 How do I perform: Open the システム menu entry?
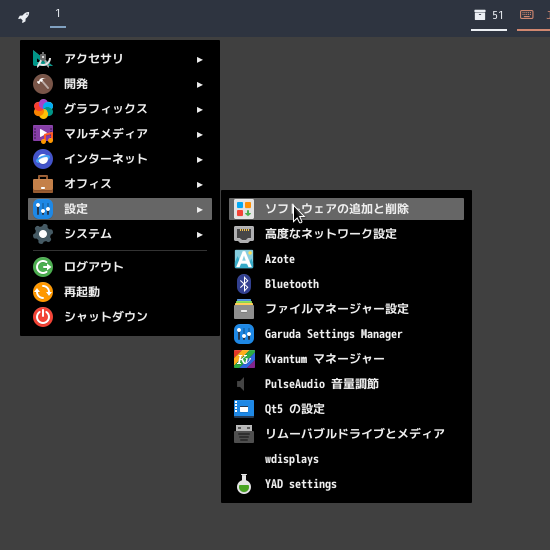120,234
